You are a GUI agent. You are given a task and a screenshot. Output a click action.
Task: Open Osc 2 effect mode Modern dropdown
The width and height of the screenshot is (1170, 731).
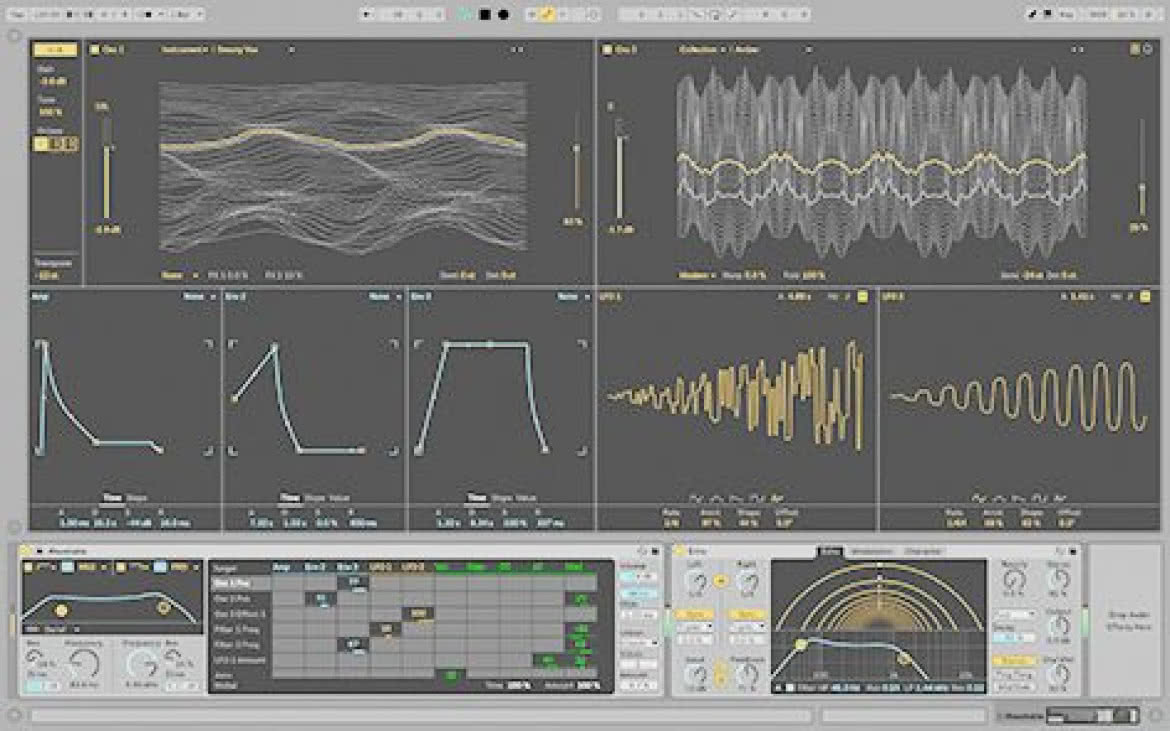coord(697,275)
